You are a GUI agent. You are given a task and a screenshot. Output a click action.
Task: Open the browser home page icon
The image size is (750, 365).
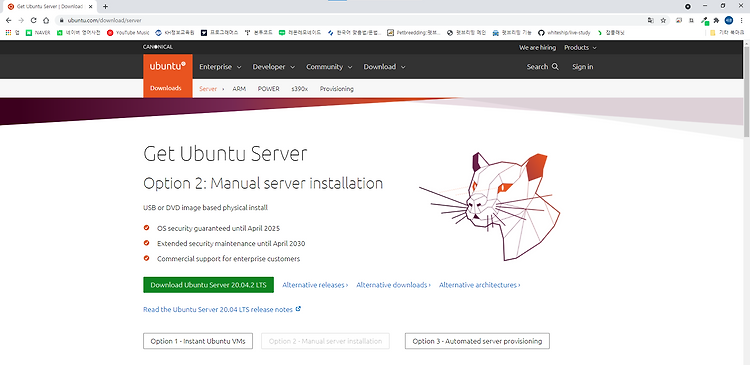tap(46, 20)
